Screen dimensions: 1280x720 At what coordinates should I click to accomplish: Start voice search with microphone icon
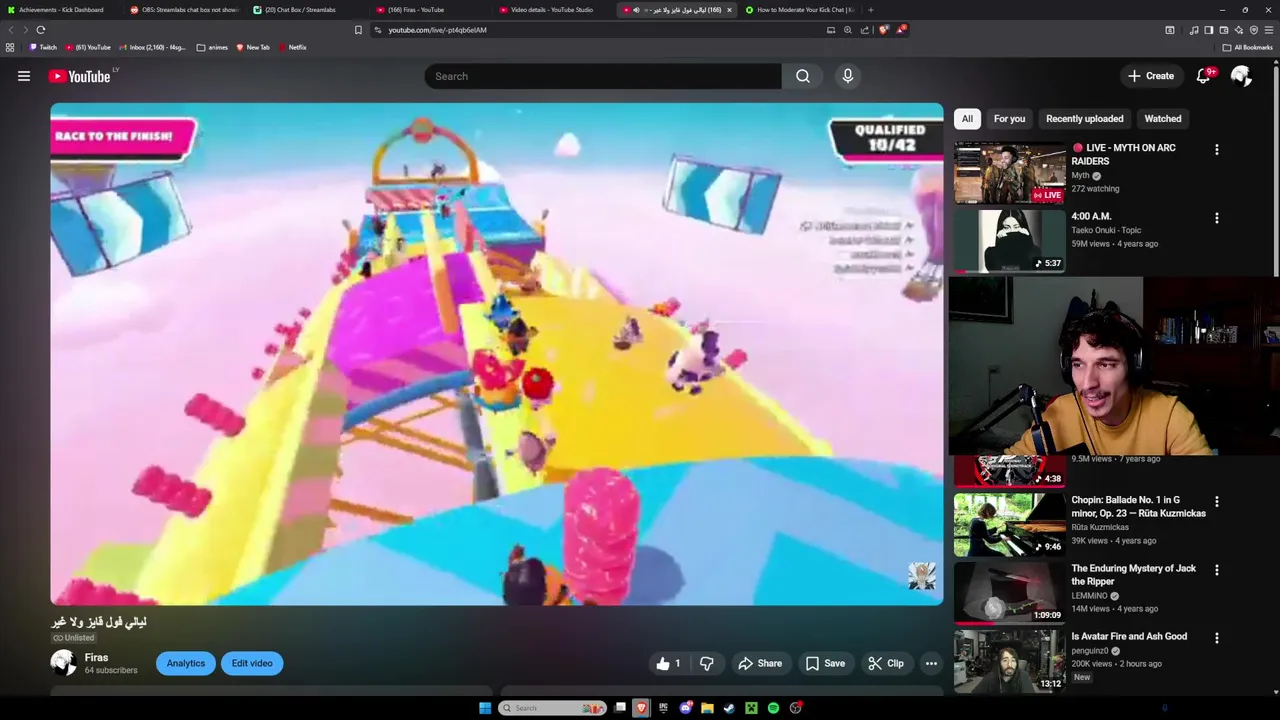pos(848,76)
